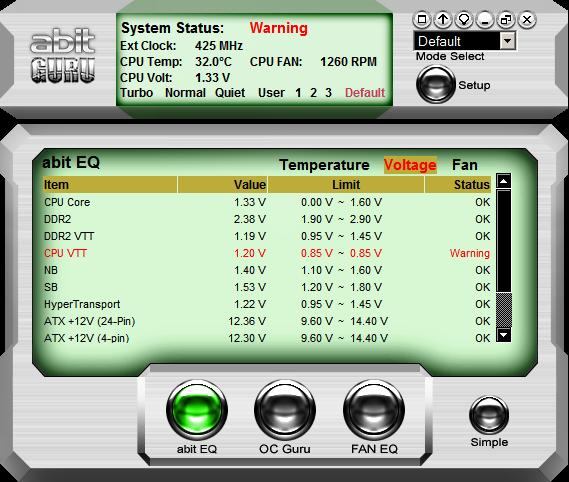Click the Item column header
Image resolution: width=569 pixels, height=482 pixels.
110,184
